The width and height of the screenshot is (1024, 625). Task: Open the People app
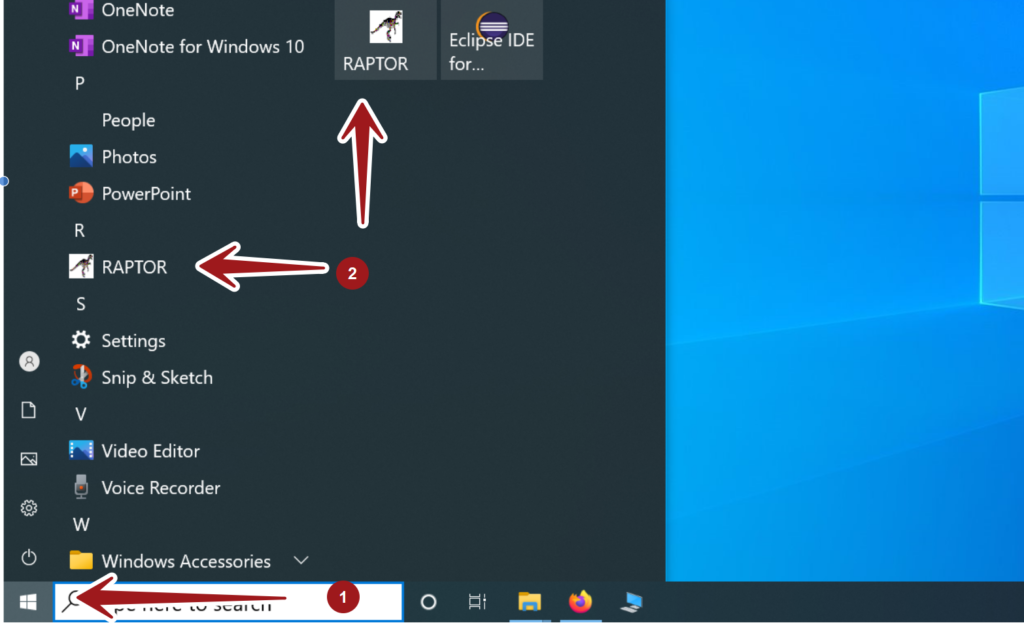point(128,120)
